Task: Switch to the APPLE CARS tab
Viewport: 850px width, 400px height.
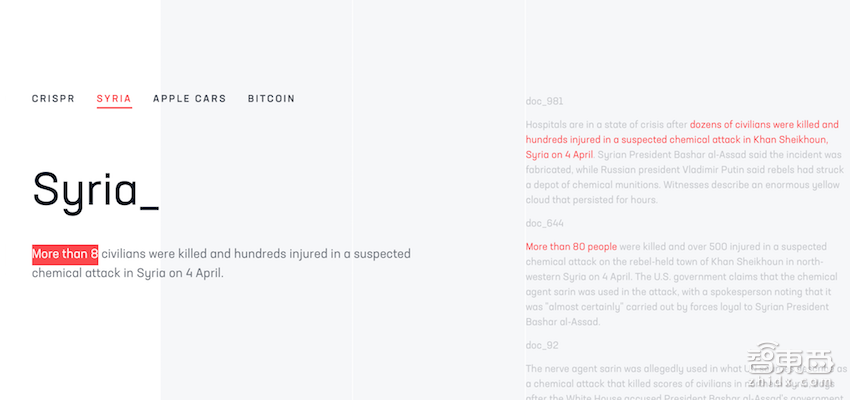Action: [189, 99]
